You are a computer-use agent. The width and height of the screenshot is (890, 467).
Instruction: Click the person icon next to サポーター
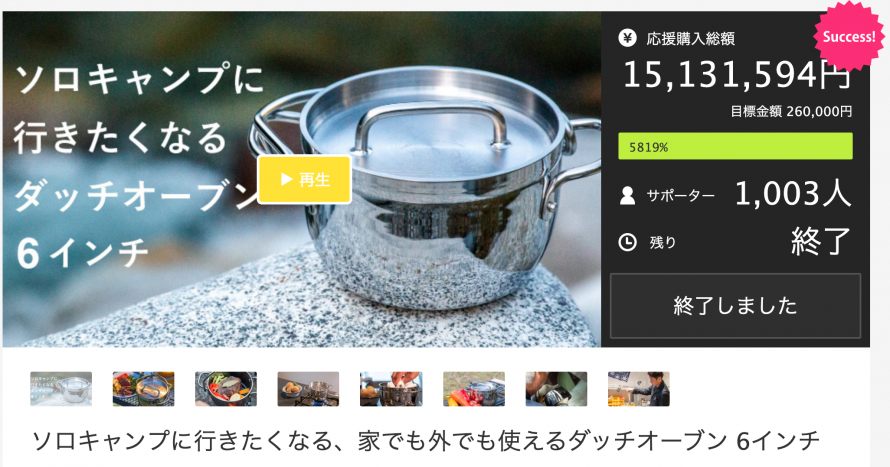pos(627,196)
